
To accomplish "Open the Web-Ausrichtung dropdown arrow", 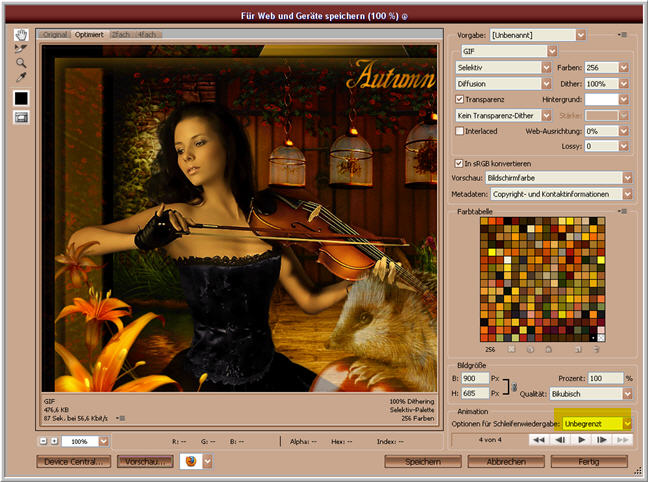I will coord(624,131).
